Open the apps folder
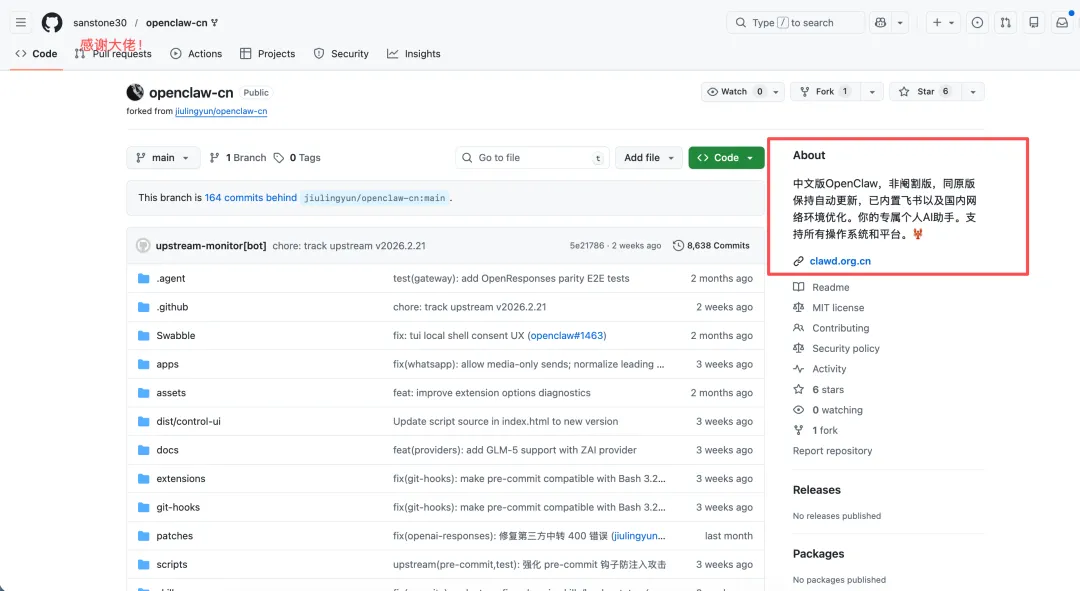 click(167, 364)
